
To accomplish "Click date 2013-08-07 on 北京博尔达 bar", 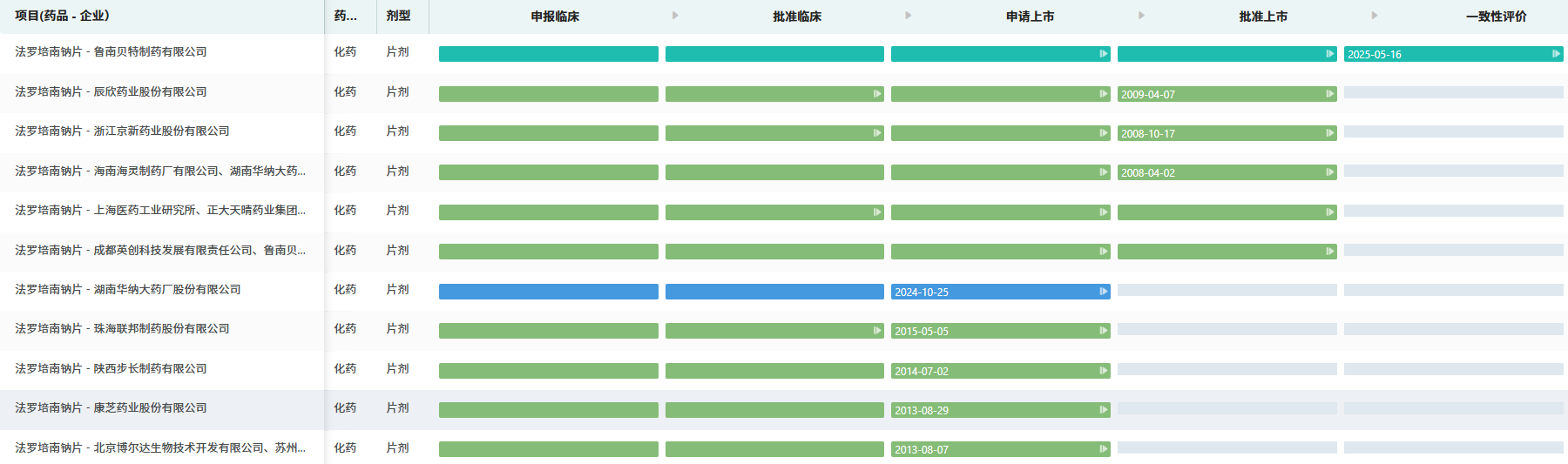I will (x=922, y=450).
